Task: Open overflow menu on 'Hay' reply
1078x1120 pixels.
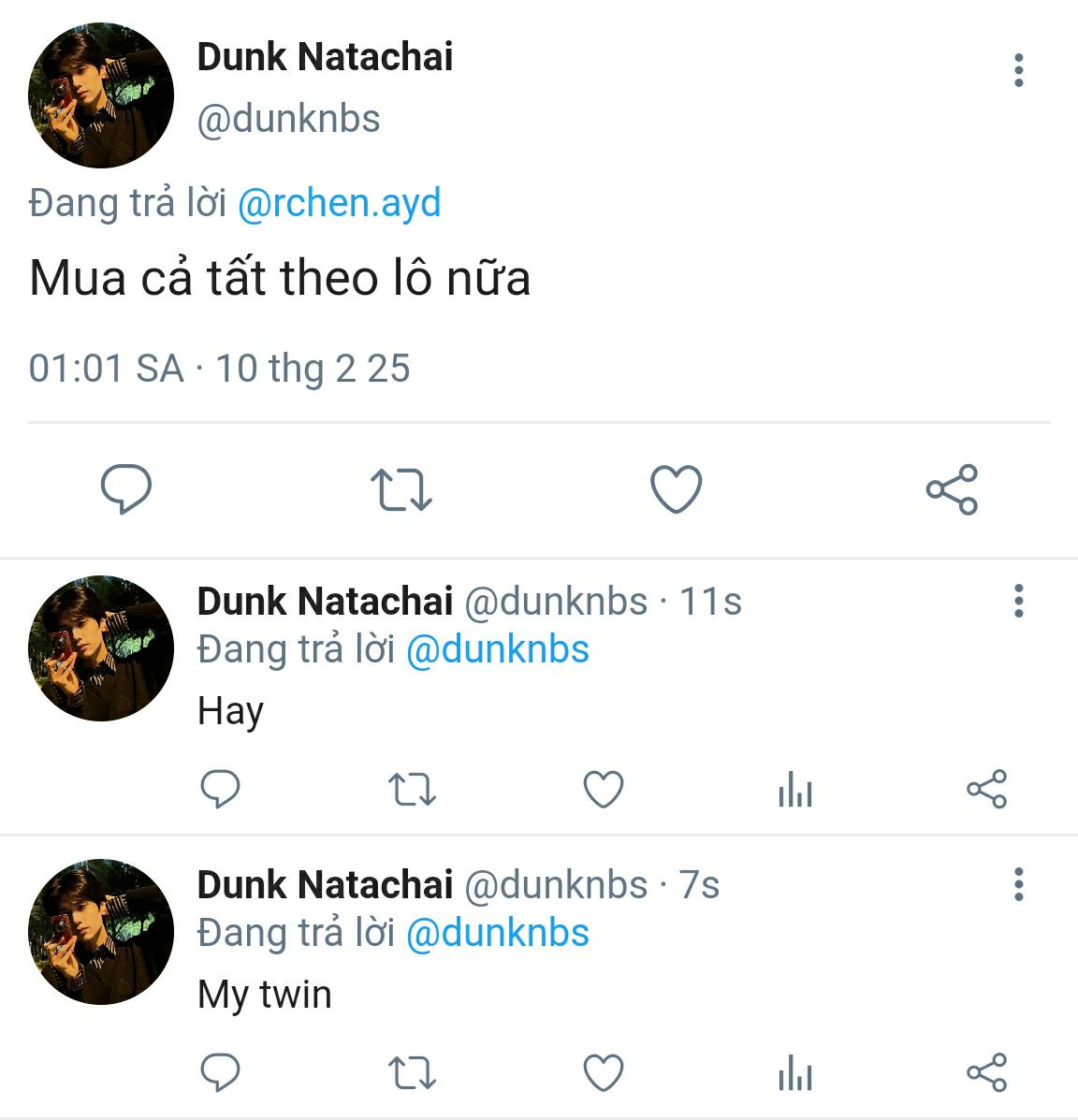Action: 1019,601
